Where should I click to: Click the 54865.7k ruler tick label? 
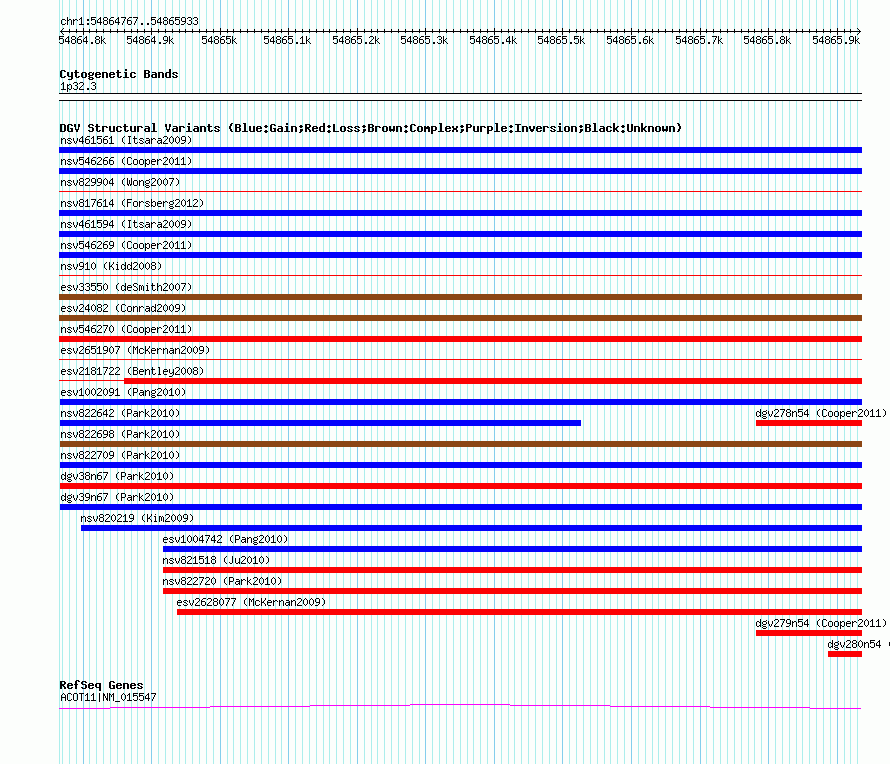[x=699, y=40]
